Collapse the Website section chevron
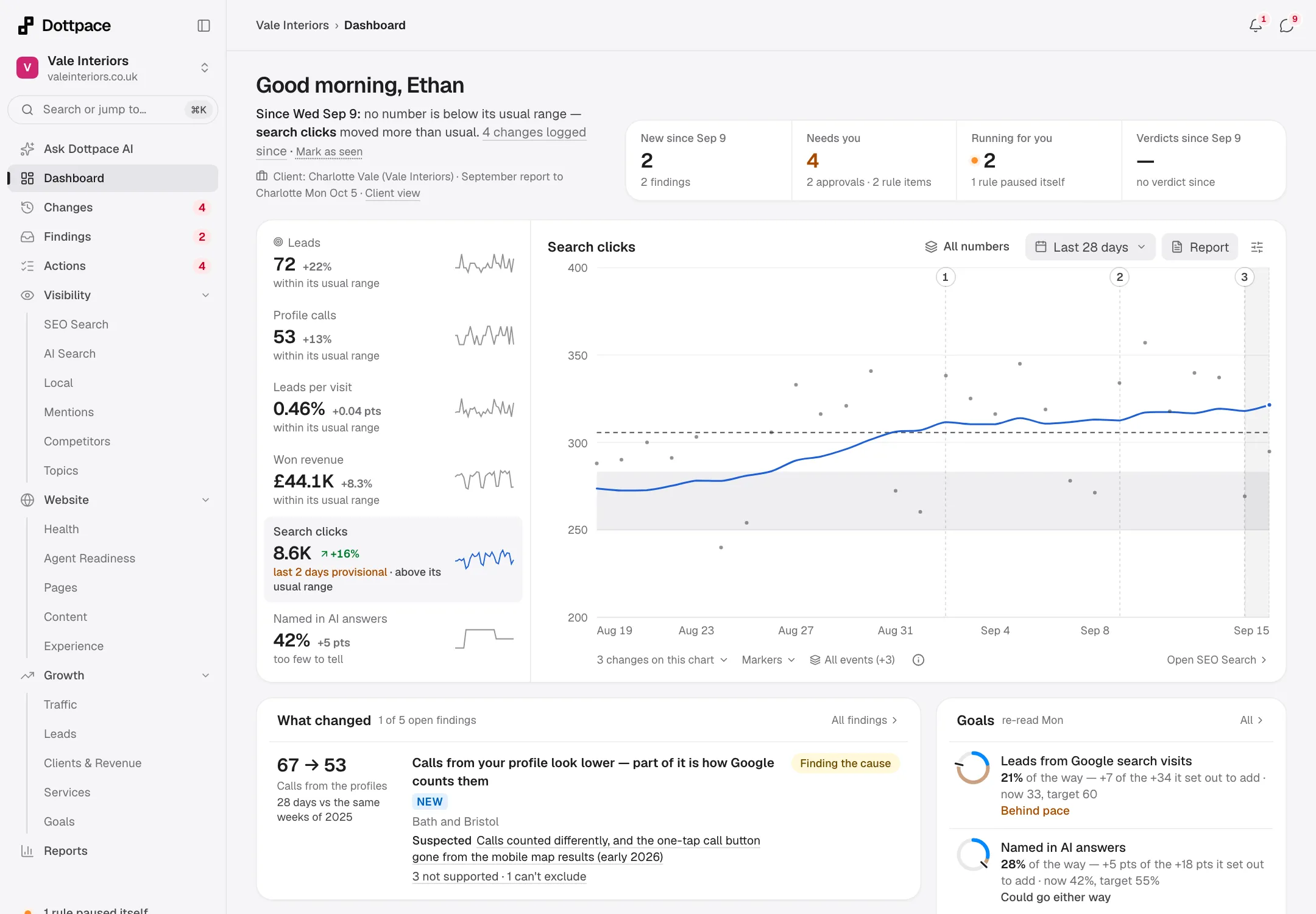1316x914 pixels. point(206,500)
